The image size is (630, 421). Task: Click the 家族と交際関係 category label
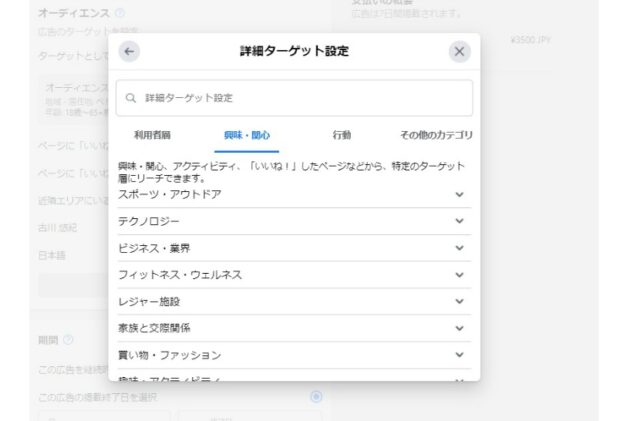tap(155, 328)
